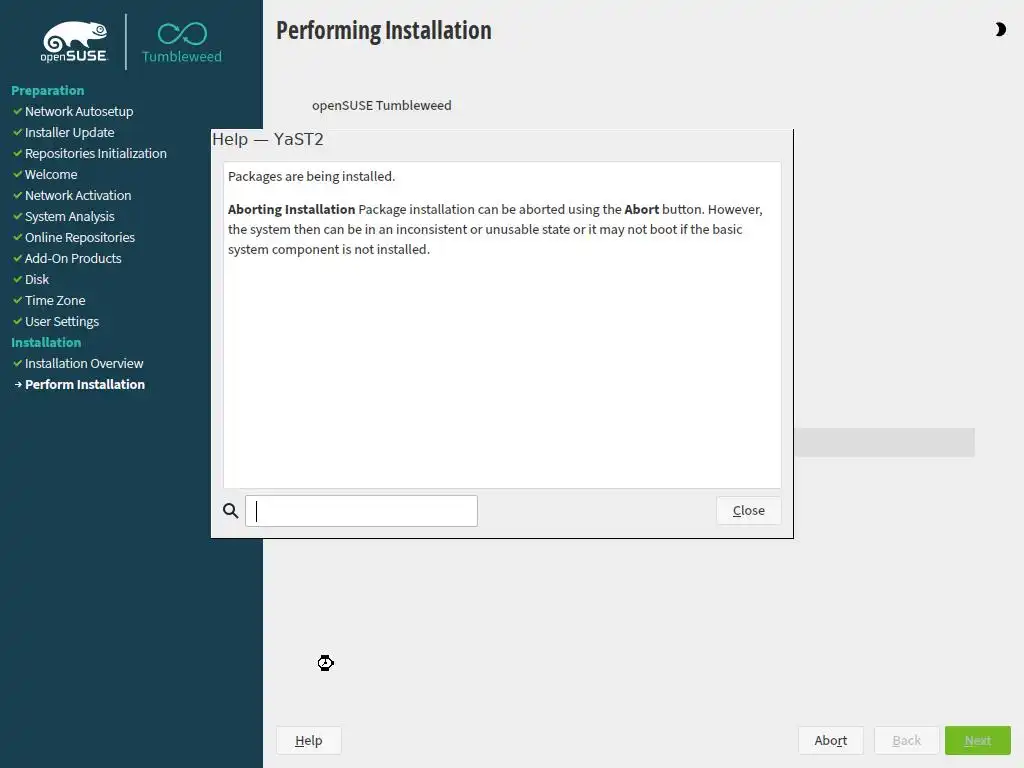Click the Preparation section heading
This screenshot has height=768, width=1024.
tap(48, 91)
